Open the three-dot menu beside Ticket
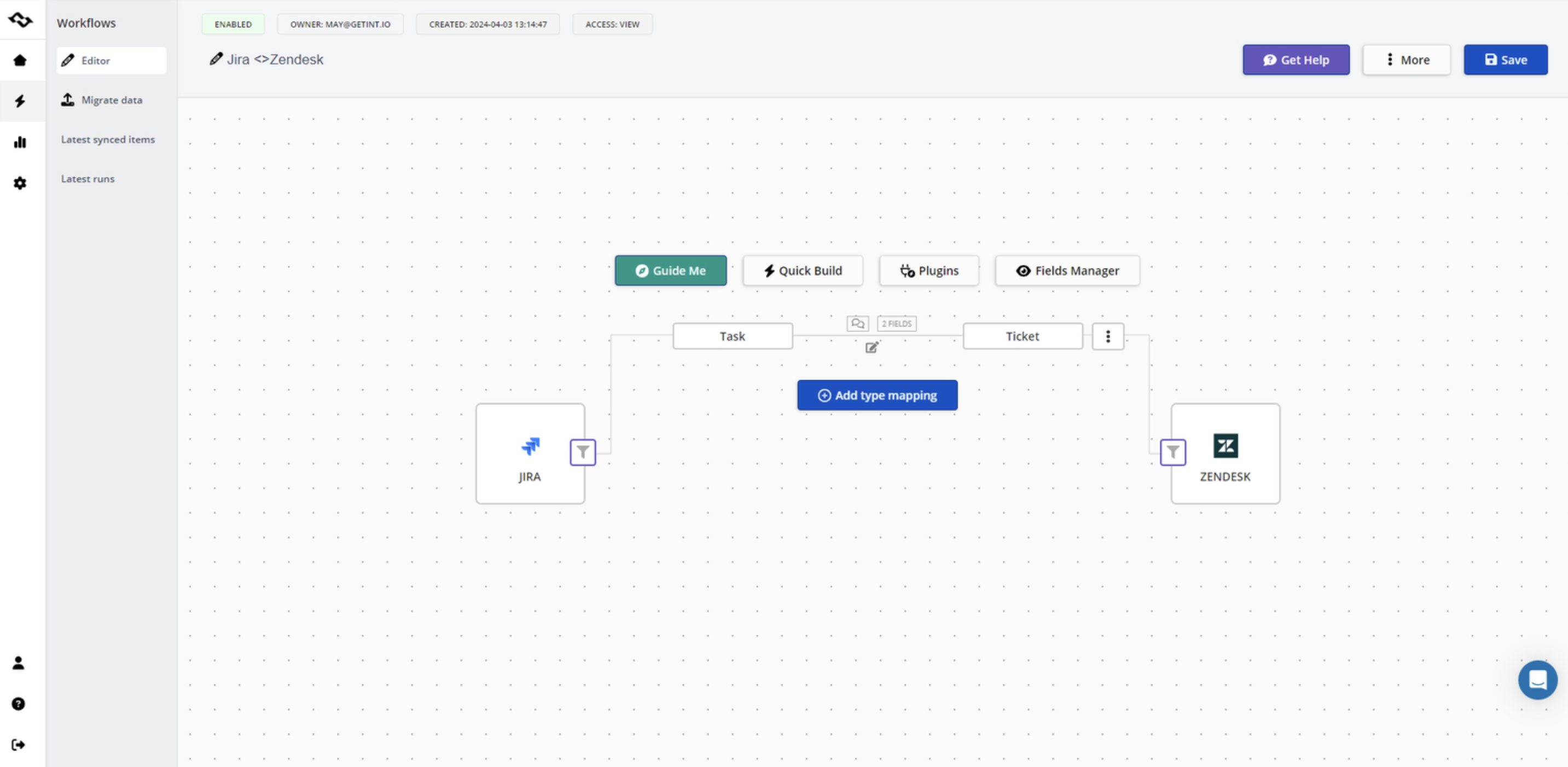 tap(1107, 336)
